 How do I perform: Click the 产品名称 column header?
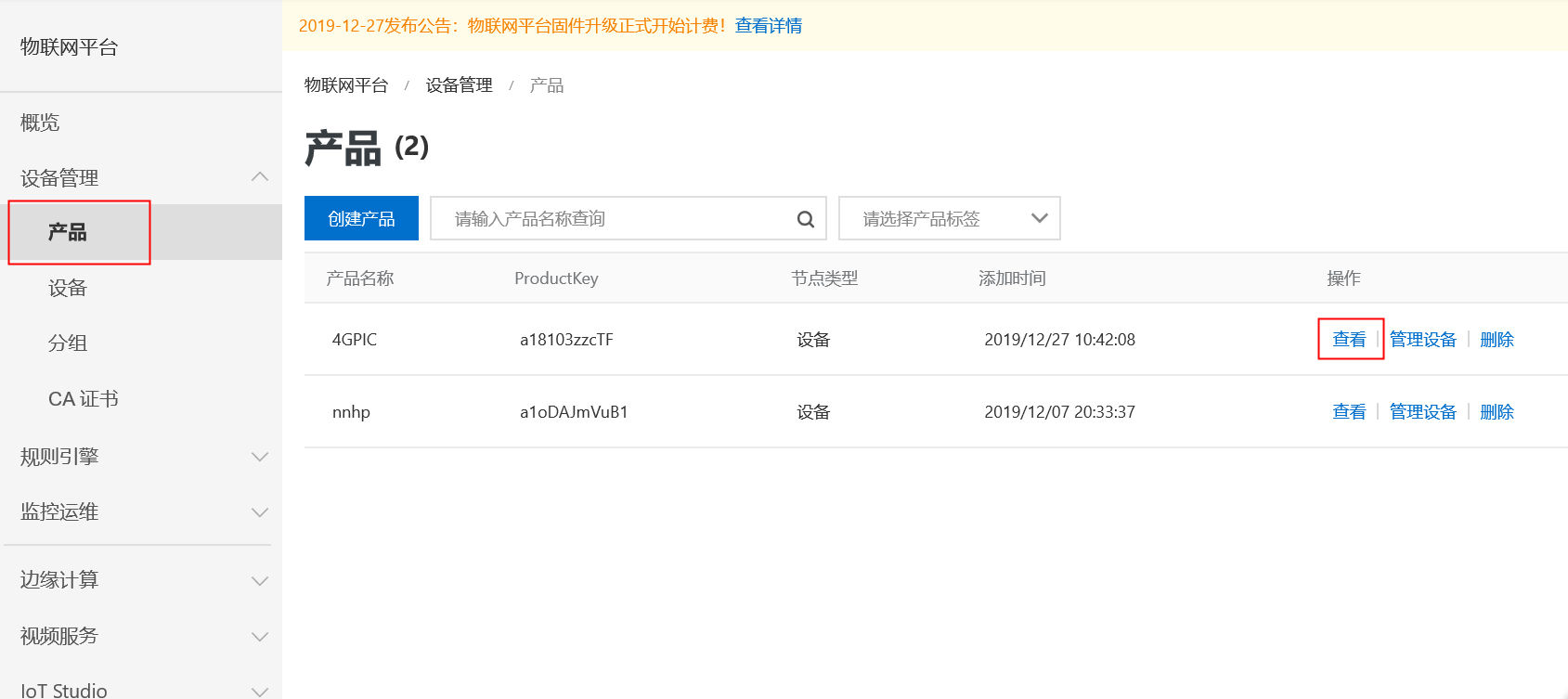360,278
